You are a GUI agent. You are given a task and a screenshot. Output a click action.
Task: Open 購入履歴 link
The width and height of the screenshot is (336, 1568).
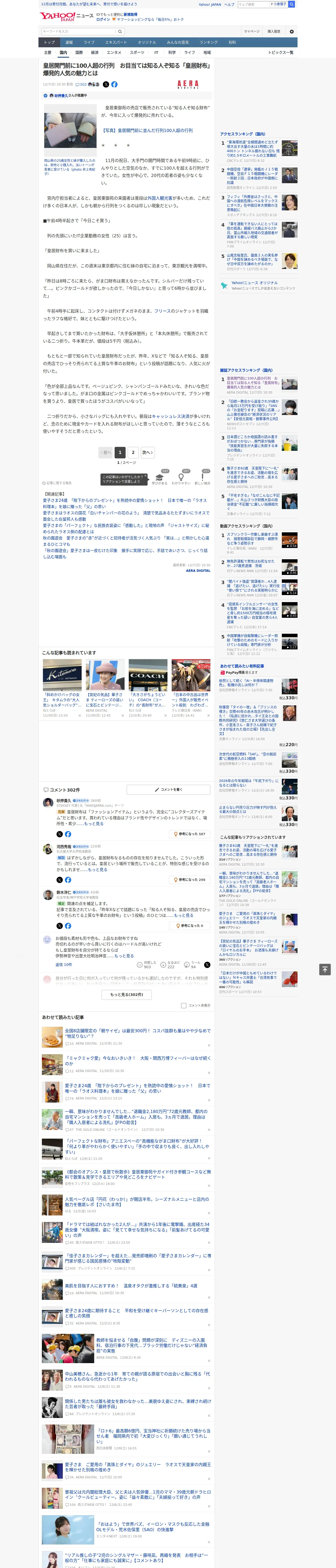[274, 32]
